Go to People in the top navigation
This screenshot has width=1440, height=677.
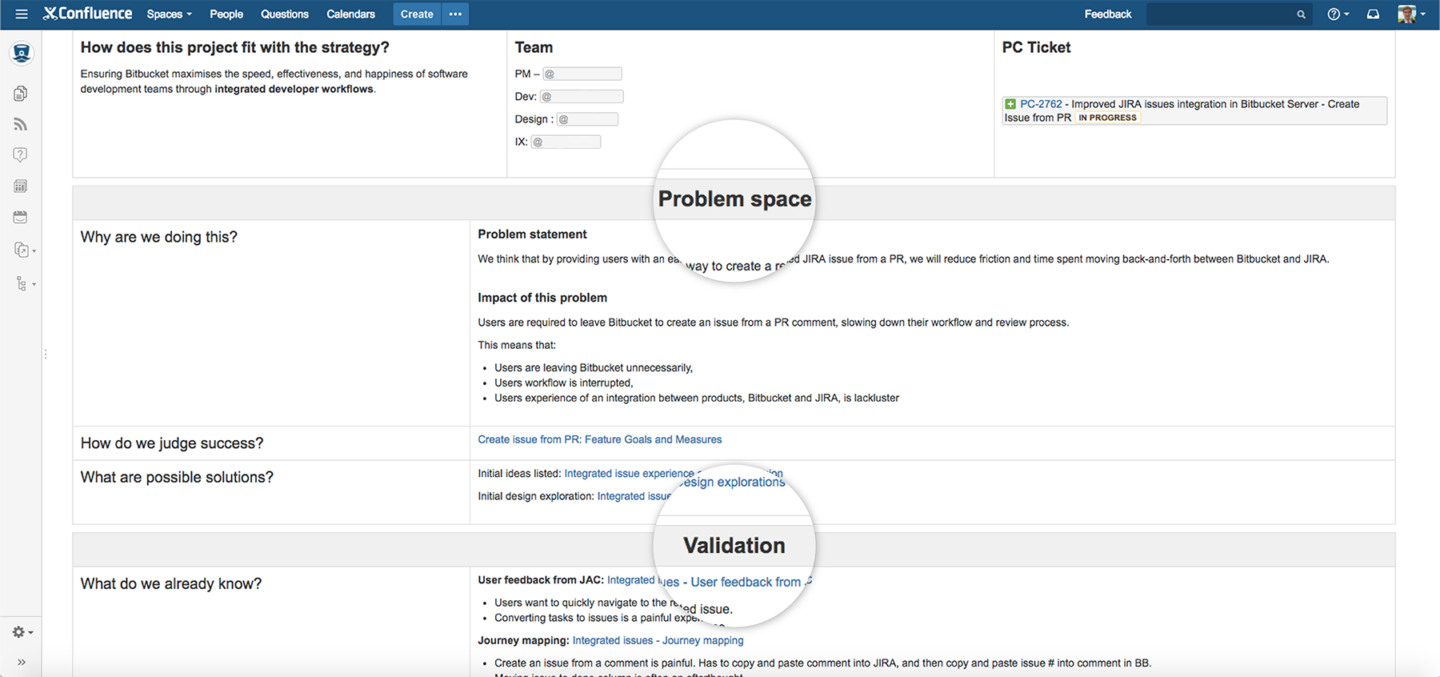pyautogui.click(x=226, y=14)
